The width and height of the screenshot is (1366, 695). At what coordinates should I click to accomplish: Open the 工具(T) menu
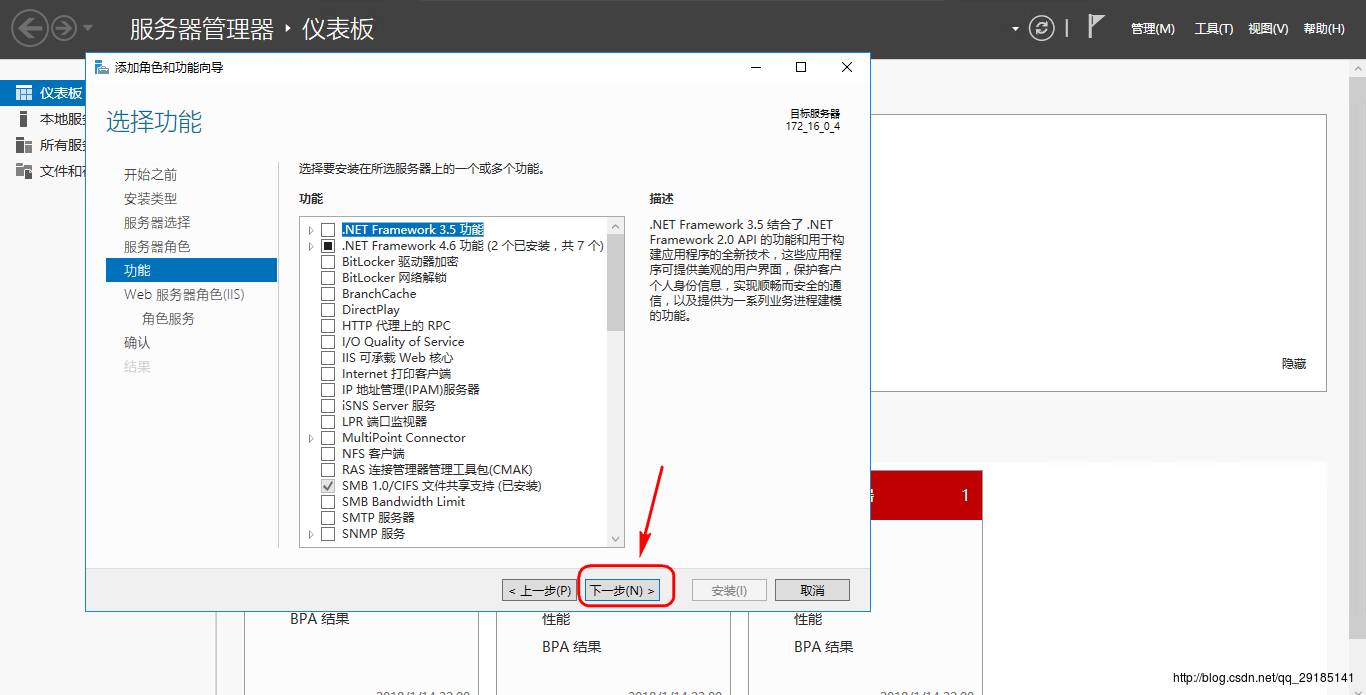[x=1213, y=29]
